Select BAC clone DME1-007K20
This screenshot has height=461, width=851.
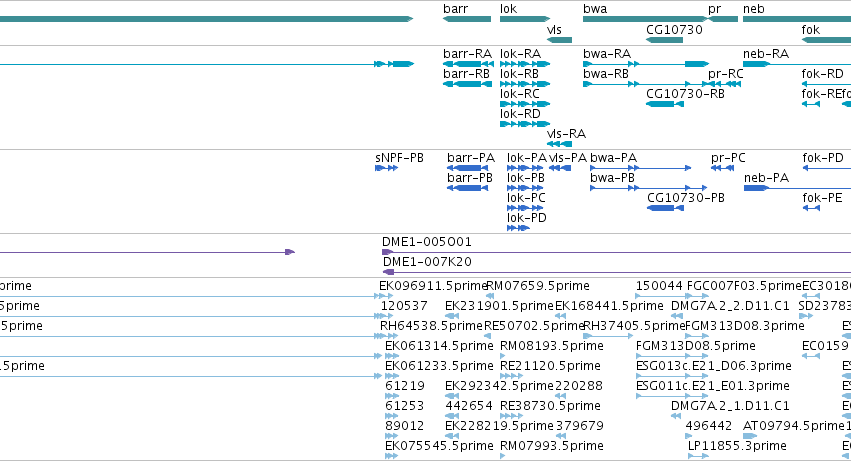[617, 272]
